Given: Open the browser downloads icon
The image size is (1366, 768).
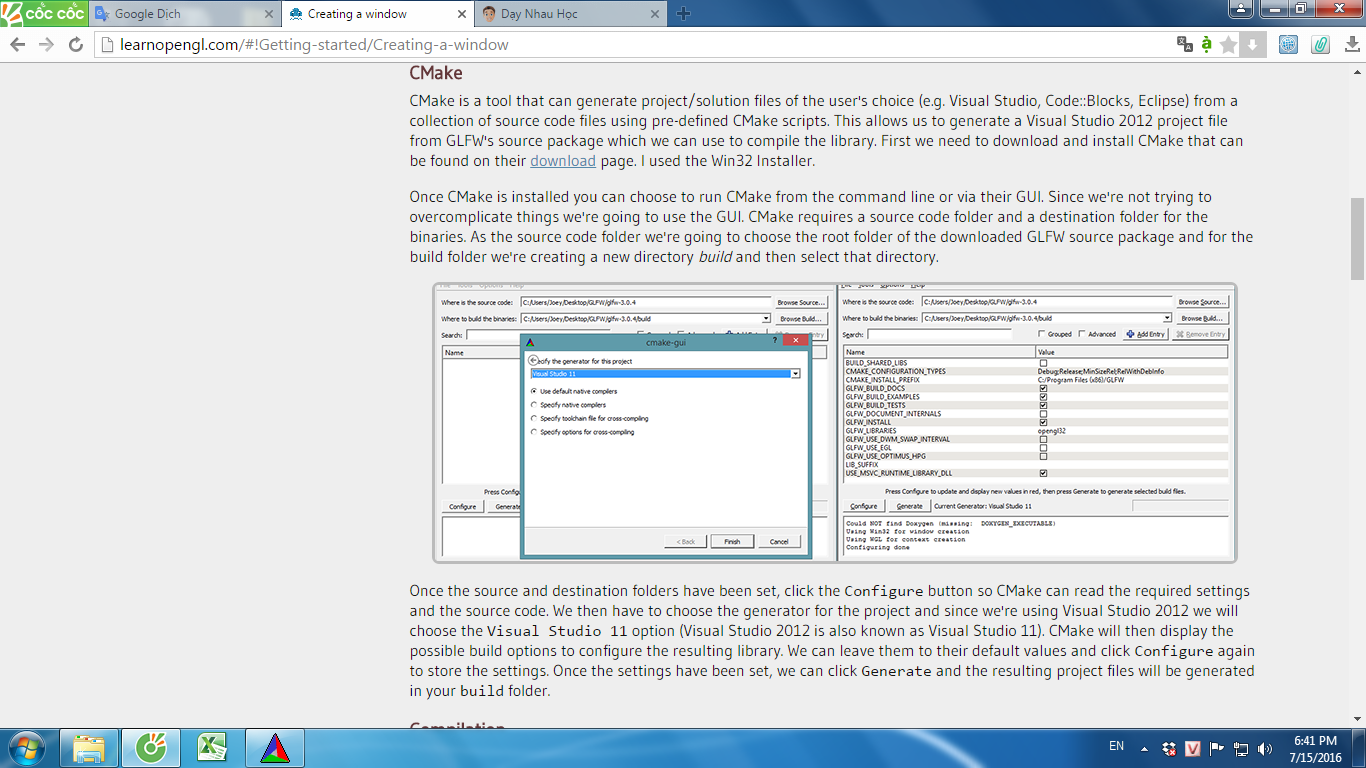Looking at the screenshot, I should [x=1352, y=45].
